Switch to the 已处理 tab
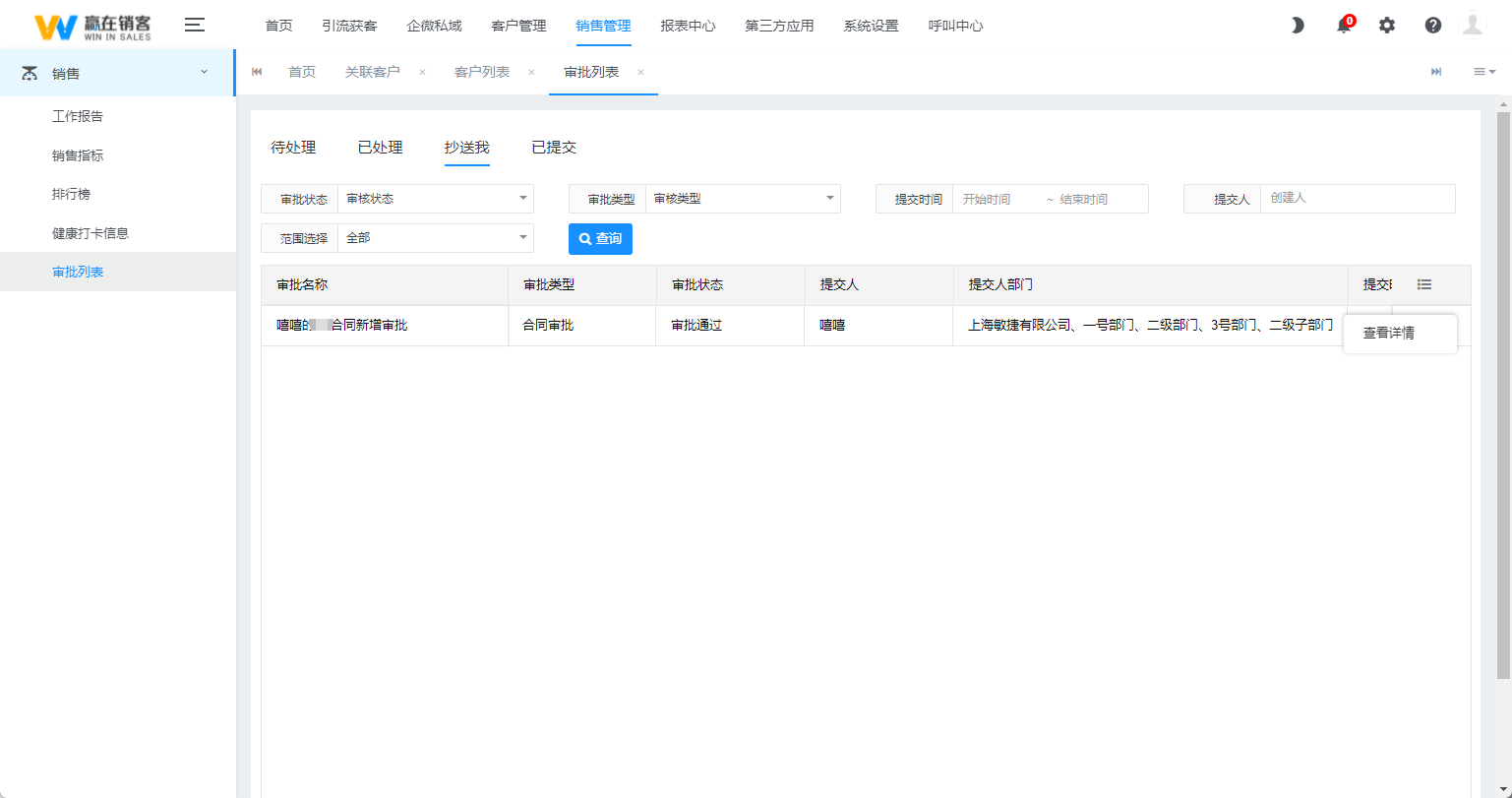1512x798 pixels. (x=380, y=148)
